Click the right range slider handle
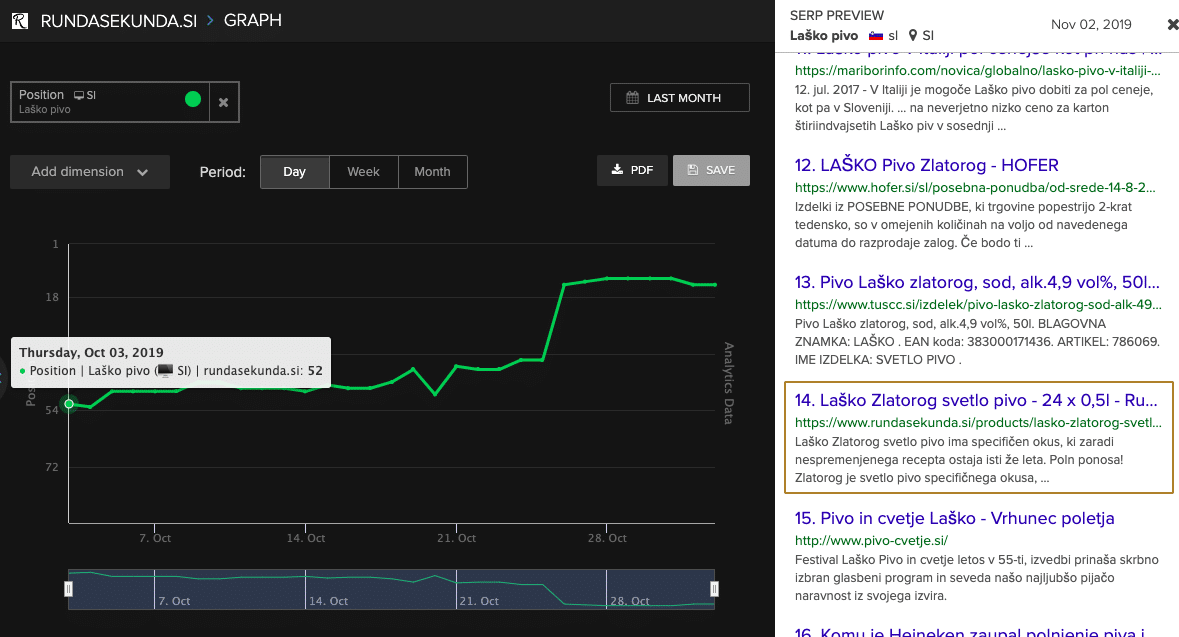The image size is (1179, 637). point(714,589)
